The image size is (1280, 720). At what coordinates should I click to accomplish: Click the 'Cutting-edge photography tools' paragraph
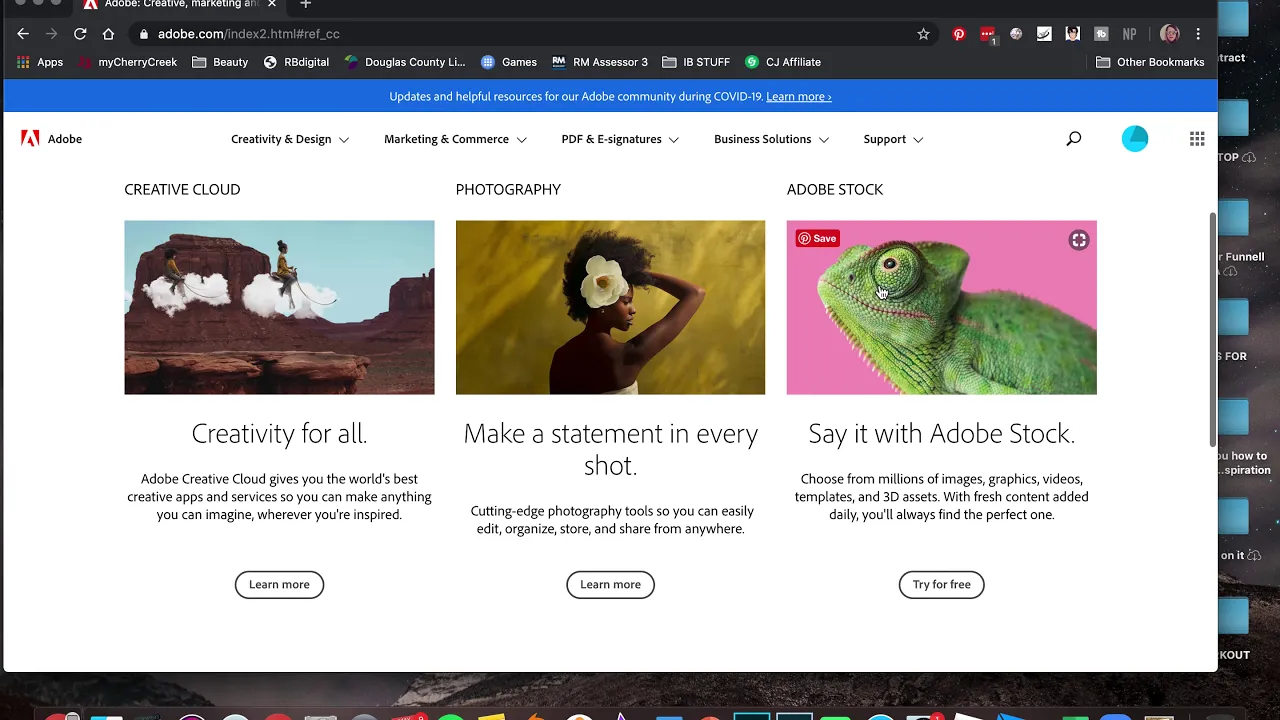coord(610,520)
